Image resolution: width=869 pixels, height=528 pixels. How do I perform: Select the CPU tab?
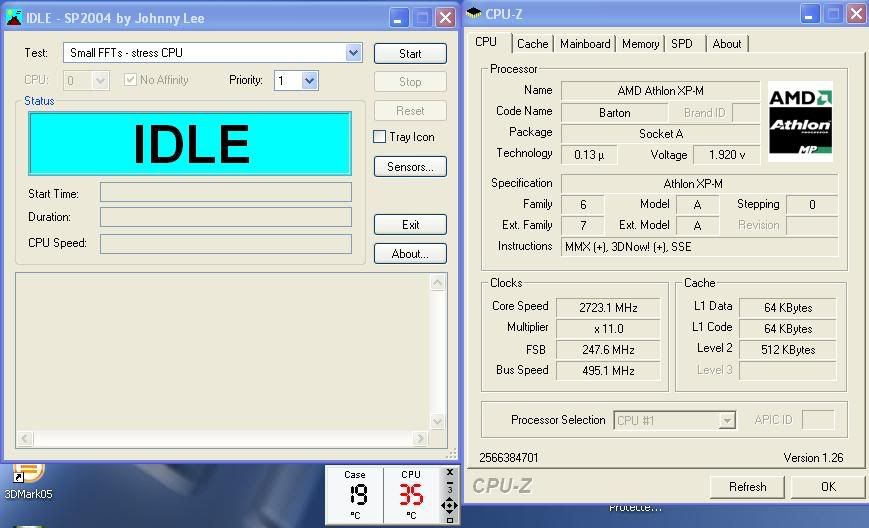tap(486, 42)
